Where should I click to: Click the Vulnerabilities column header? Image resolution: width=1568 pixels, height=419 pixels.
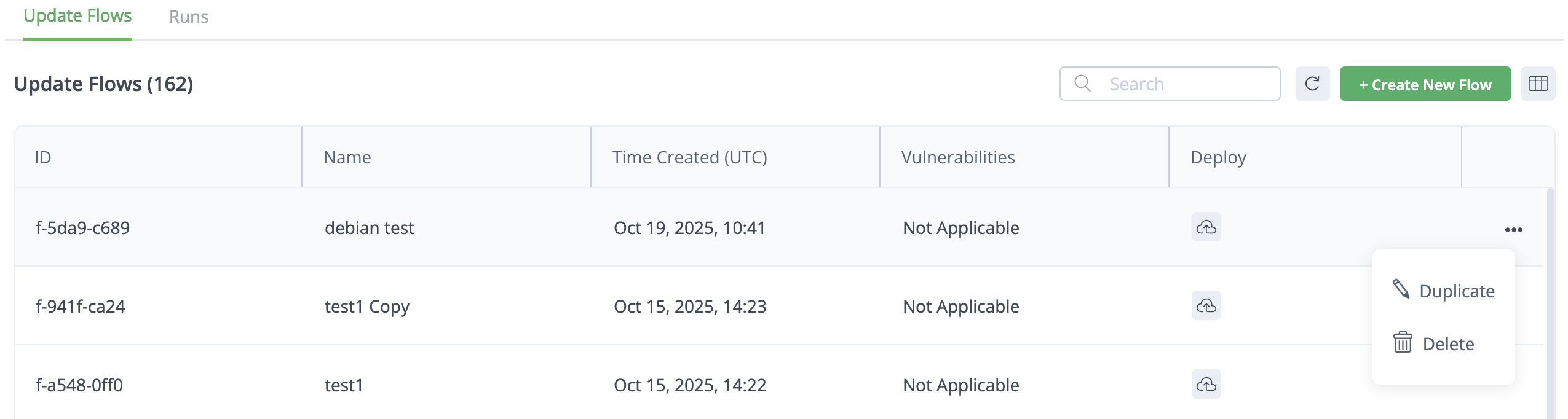coord(958,158)
